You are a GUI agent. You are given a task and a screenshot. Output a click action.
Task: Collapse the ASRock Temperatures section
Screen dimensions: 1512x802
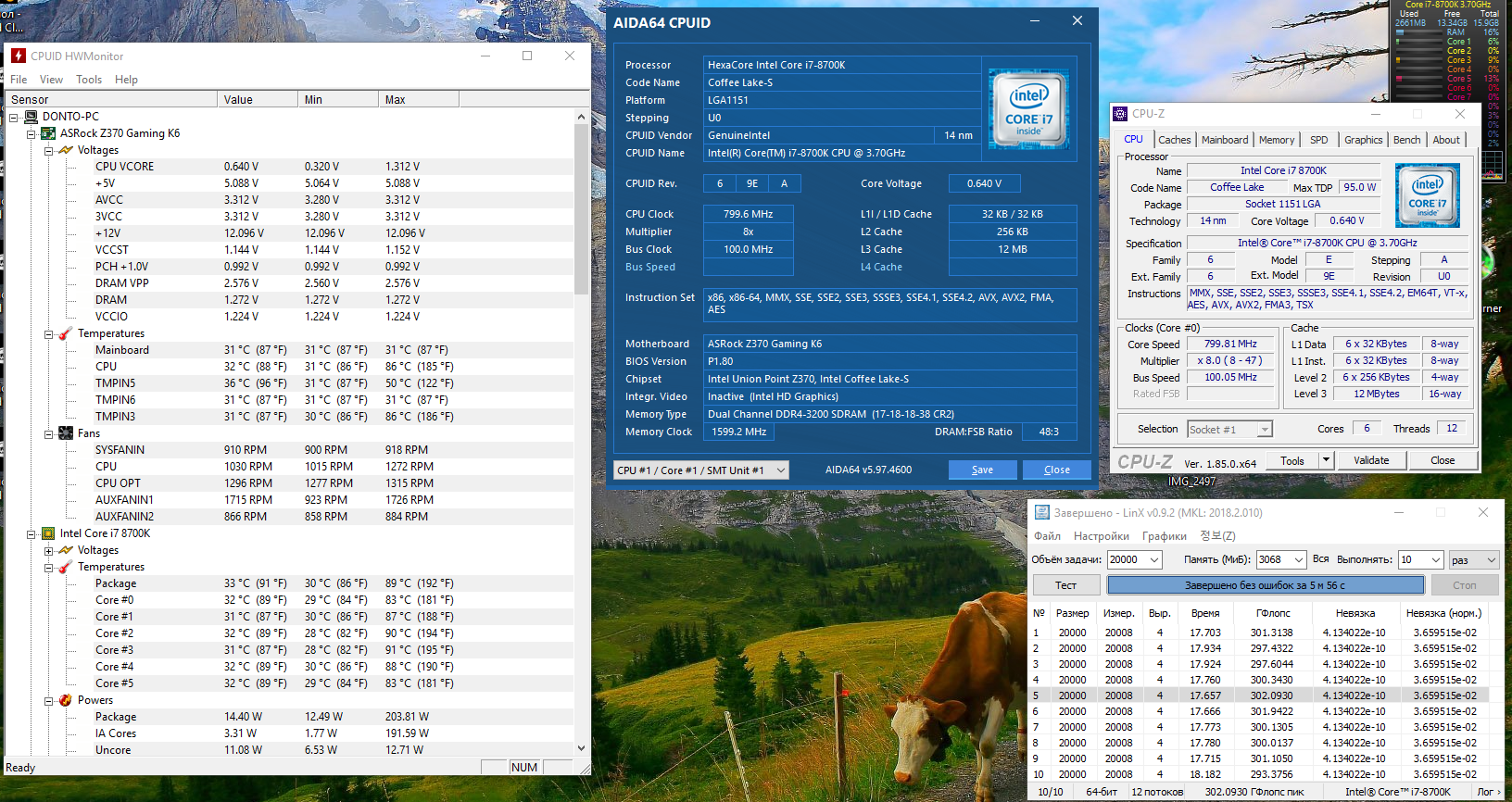49,334
